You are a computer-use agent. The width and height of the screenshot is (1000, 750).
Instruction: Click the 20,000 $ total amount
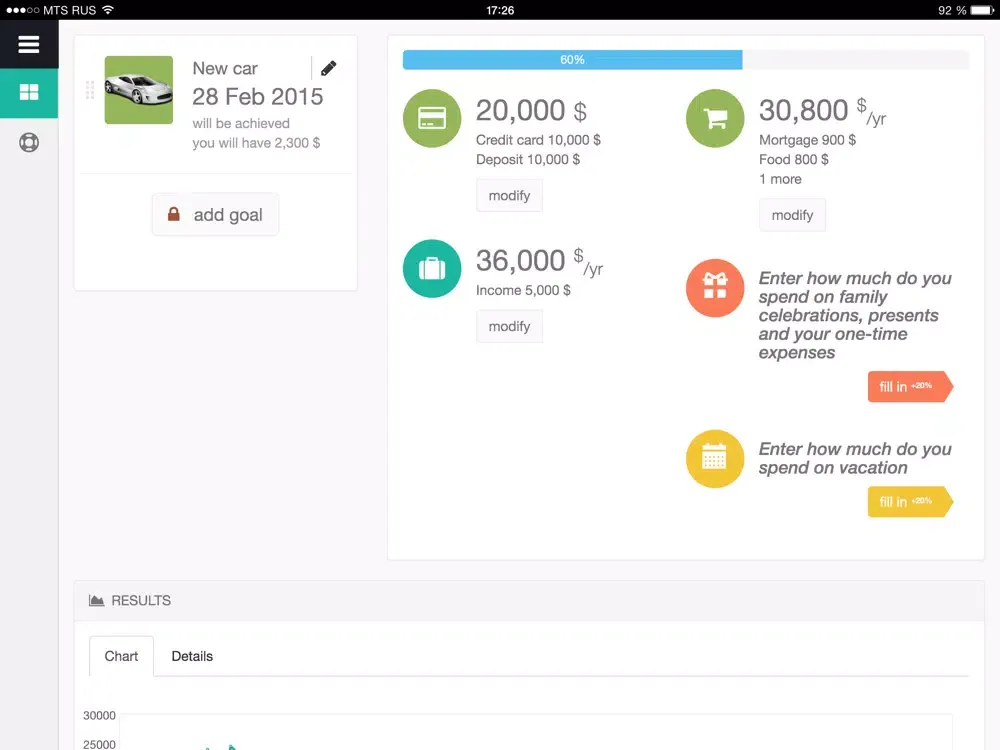[531, 110]
